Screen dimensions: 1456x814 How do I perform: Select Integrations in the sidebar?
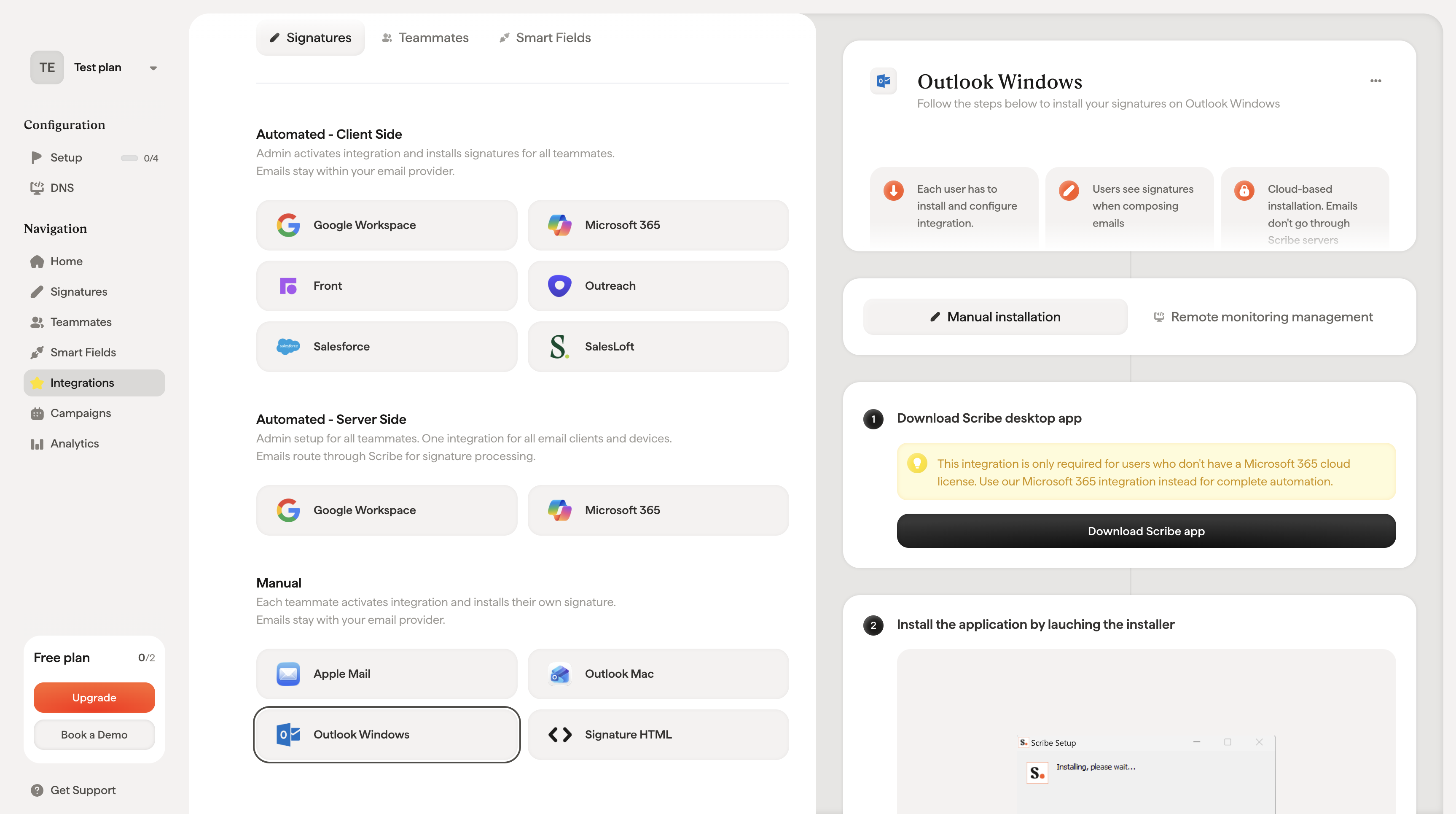pos(94,383)
